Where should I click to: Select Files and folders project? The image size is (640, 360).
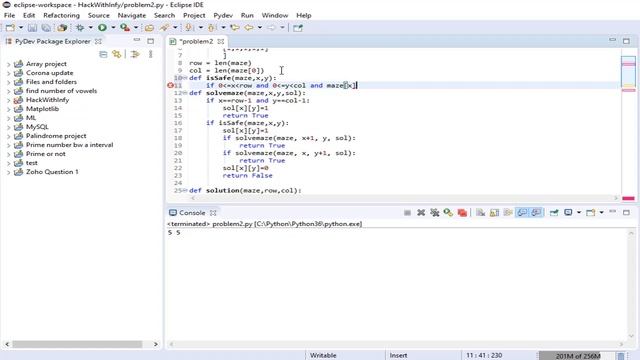point(51,82)
